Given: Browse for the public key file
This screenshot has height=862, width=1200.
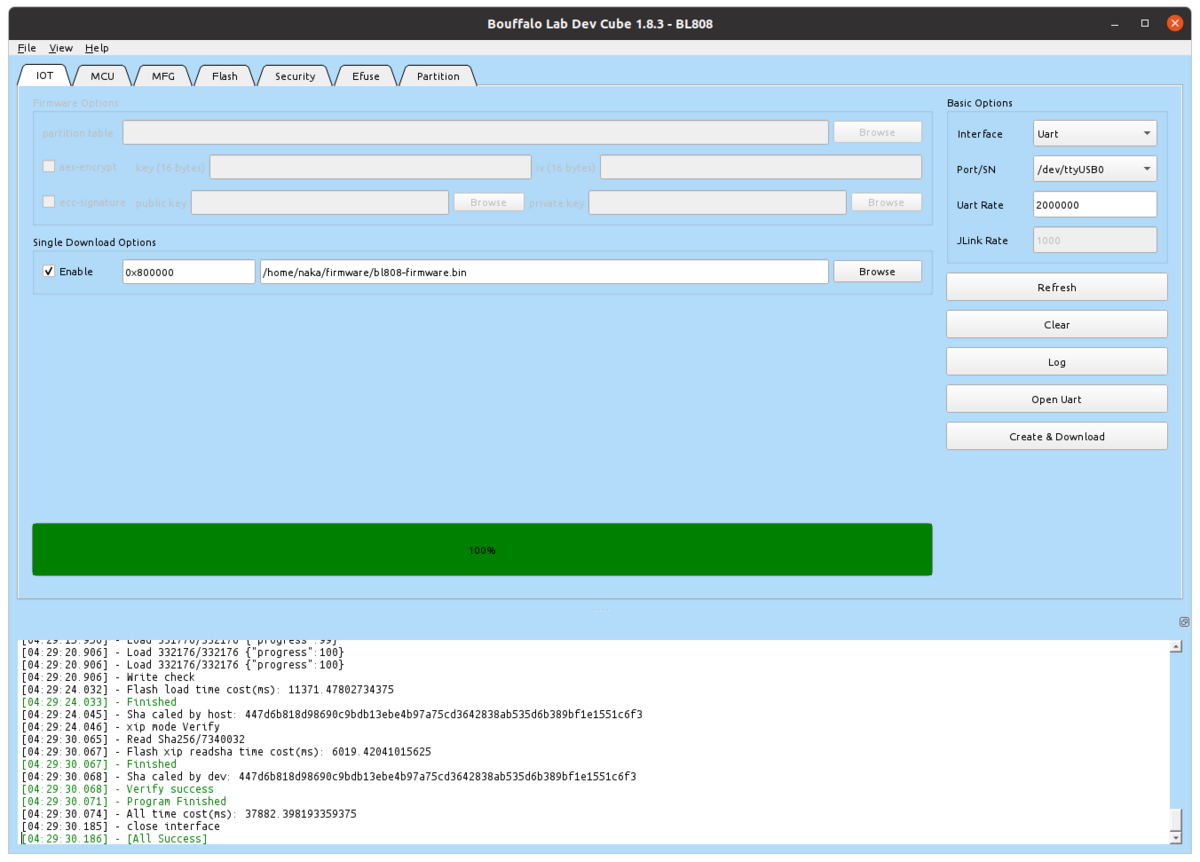Looking at the screenshot, I should click(x=488, y=202).
